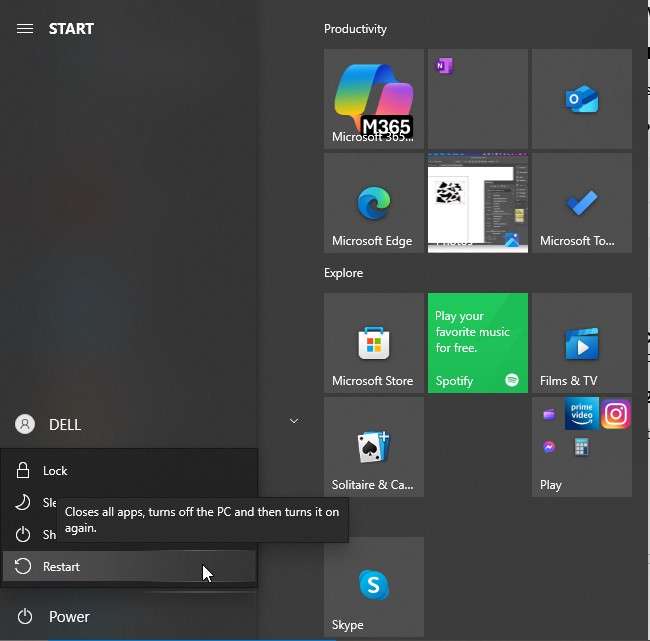The height and width of the screenshot is (641, 650).
Task: Open the Photos live tile
Action: click(478, 203)
